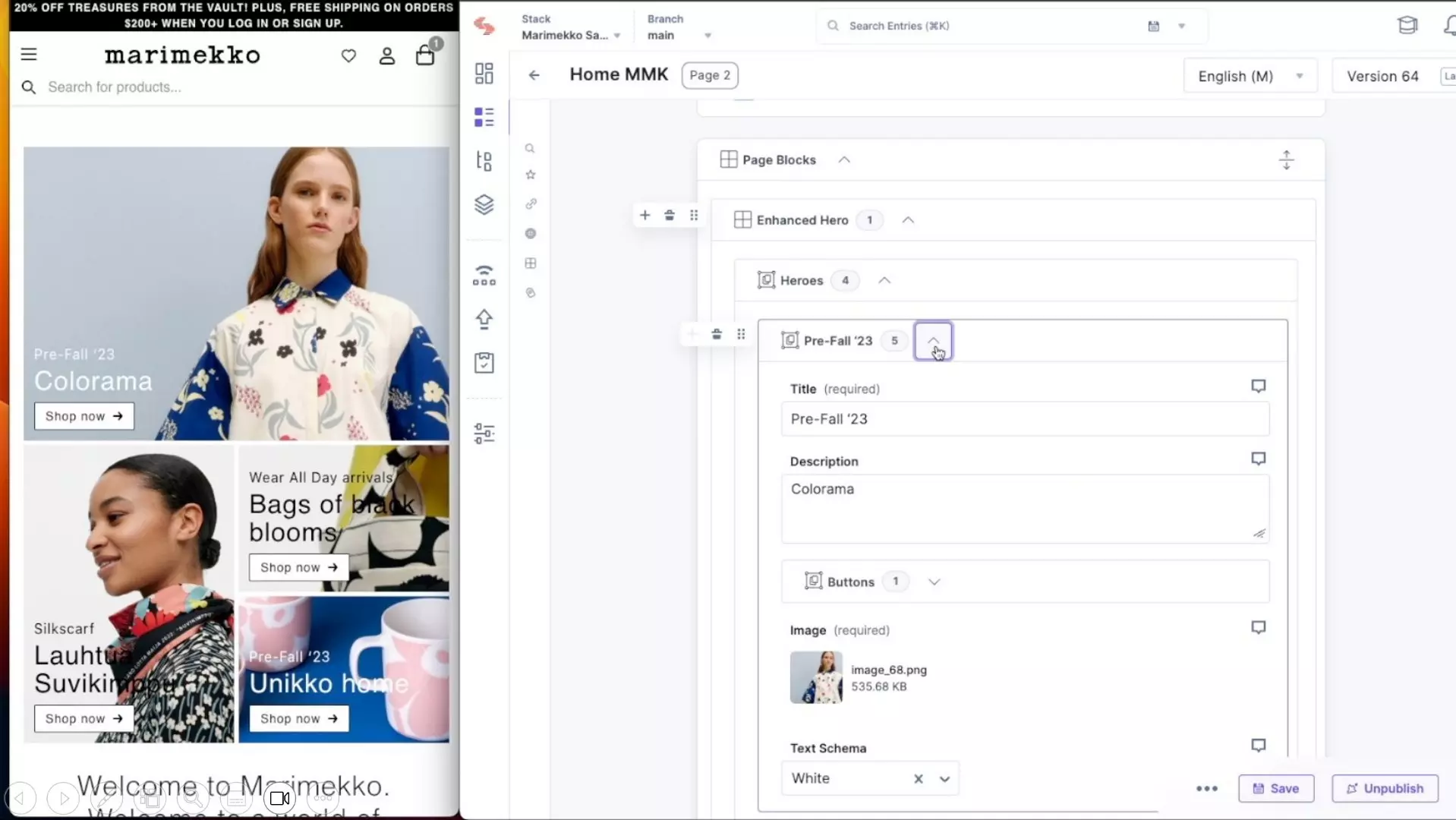
Task: Click the entry panel grid icon
Action: pos(531,263)
